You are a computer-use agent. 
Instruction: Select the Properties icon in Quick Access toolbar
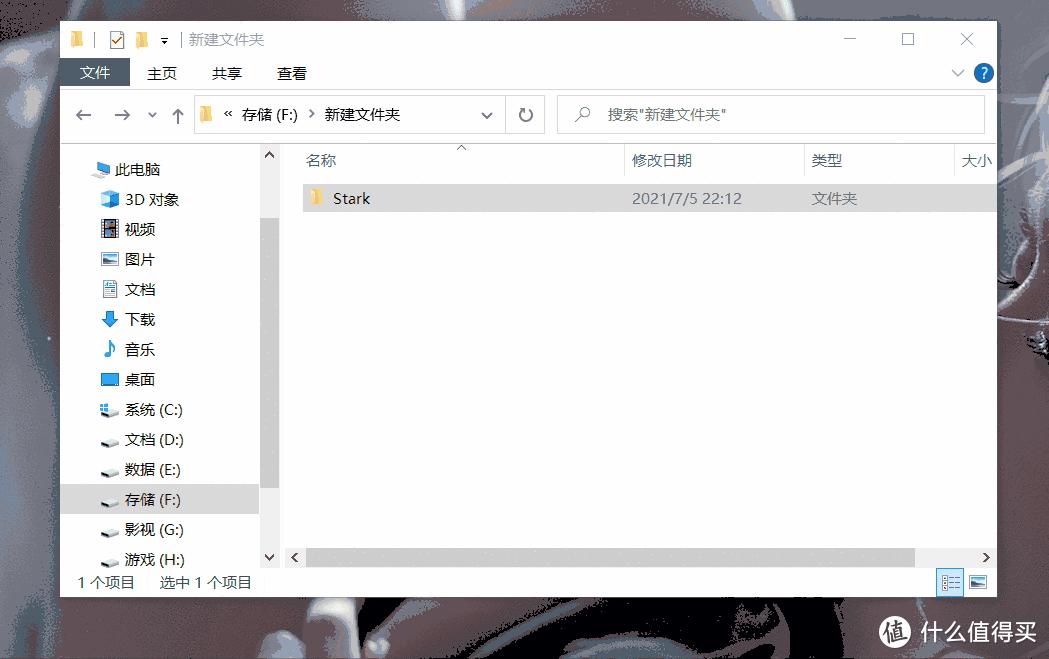117,38
